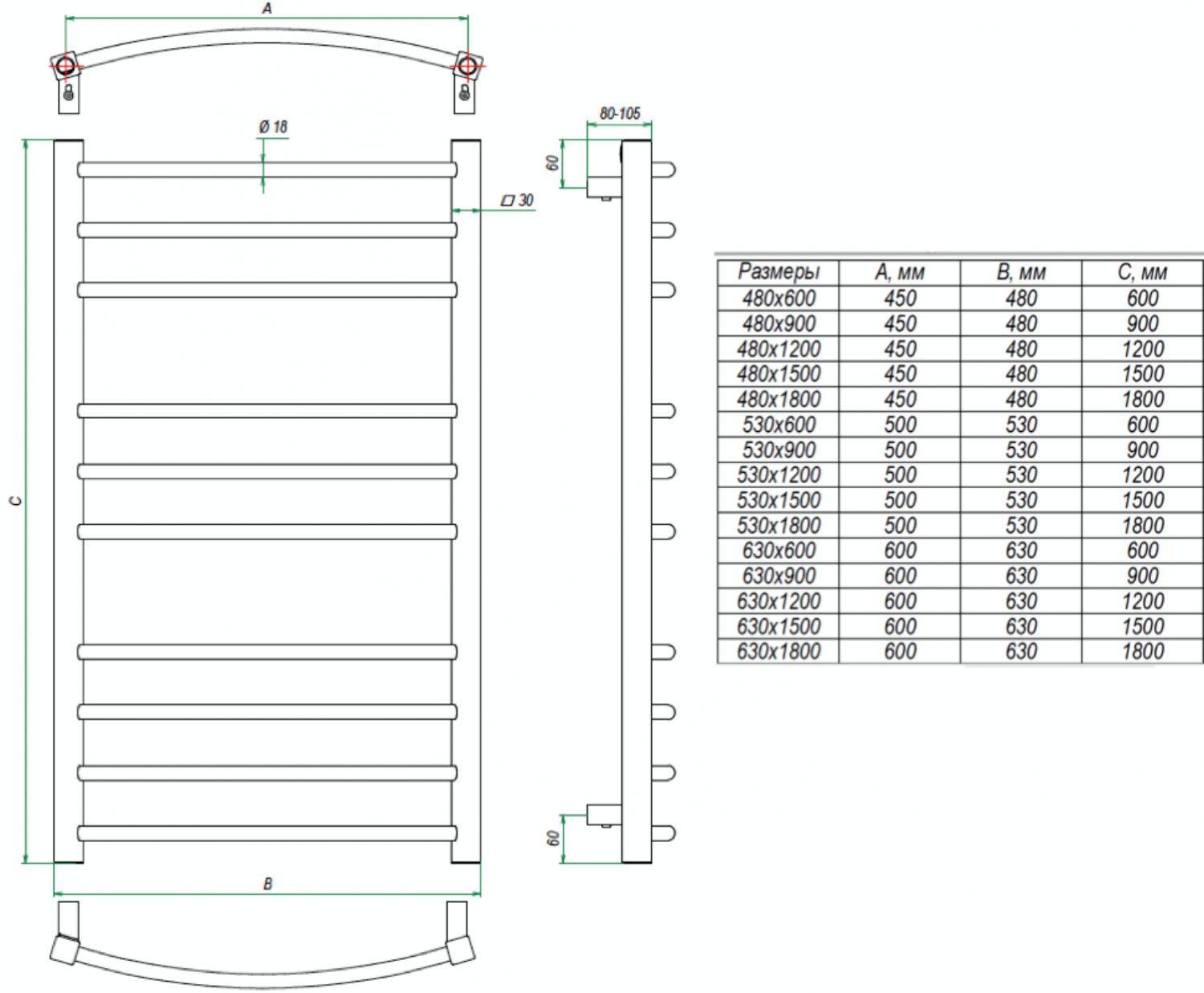Click the Размеры column header
Screen dimensions: 1204x993
tap(778, 272)
